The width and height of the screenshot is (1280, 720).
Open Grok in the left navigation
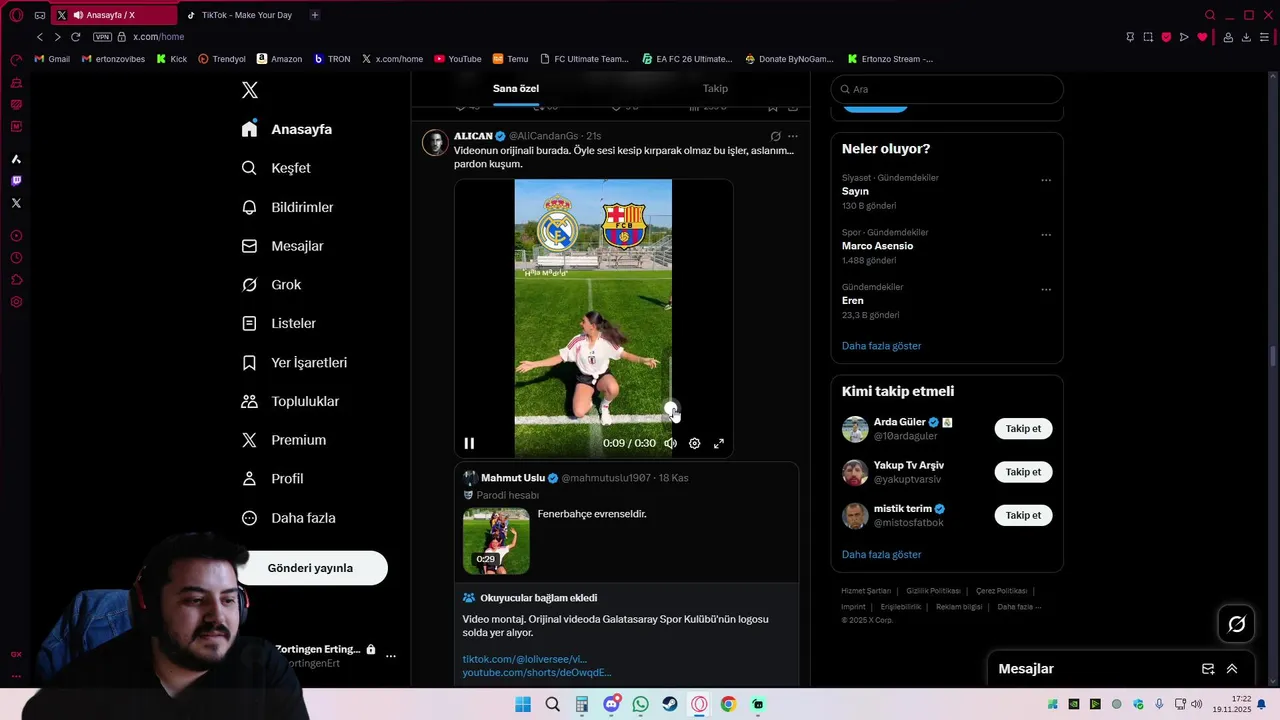coord(272,285)
